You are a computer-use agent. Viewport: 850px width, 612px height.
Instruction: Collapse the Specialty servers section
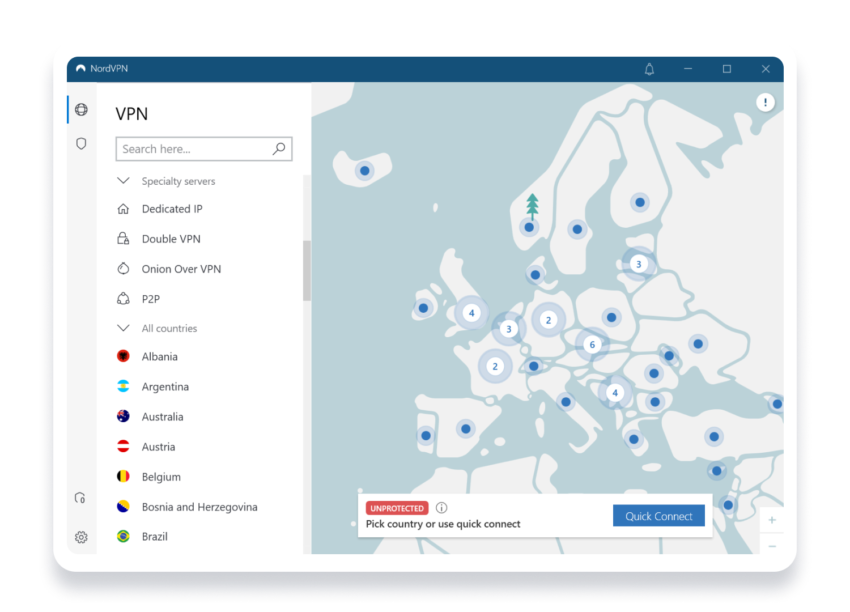[124, 181]
